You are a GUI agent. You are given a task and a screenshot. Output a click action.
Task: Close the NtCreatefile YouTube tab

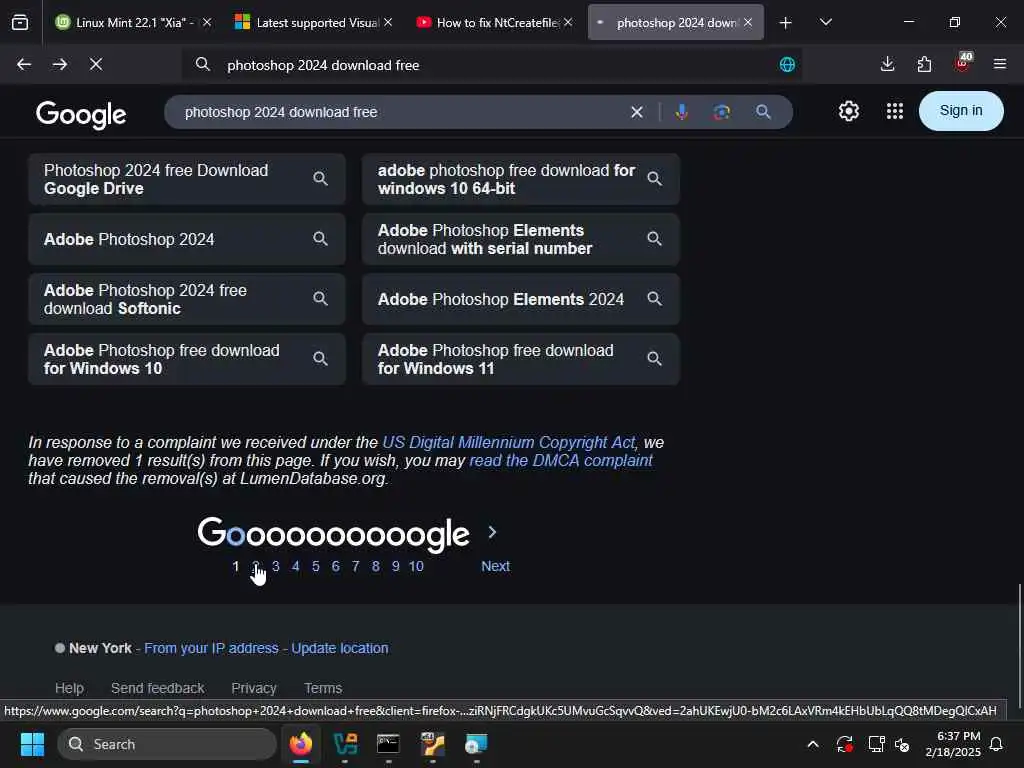568,22
